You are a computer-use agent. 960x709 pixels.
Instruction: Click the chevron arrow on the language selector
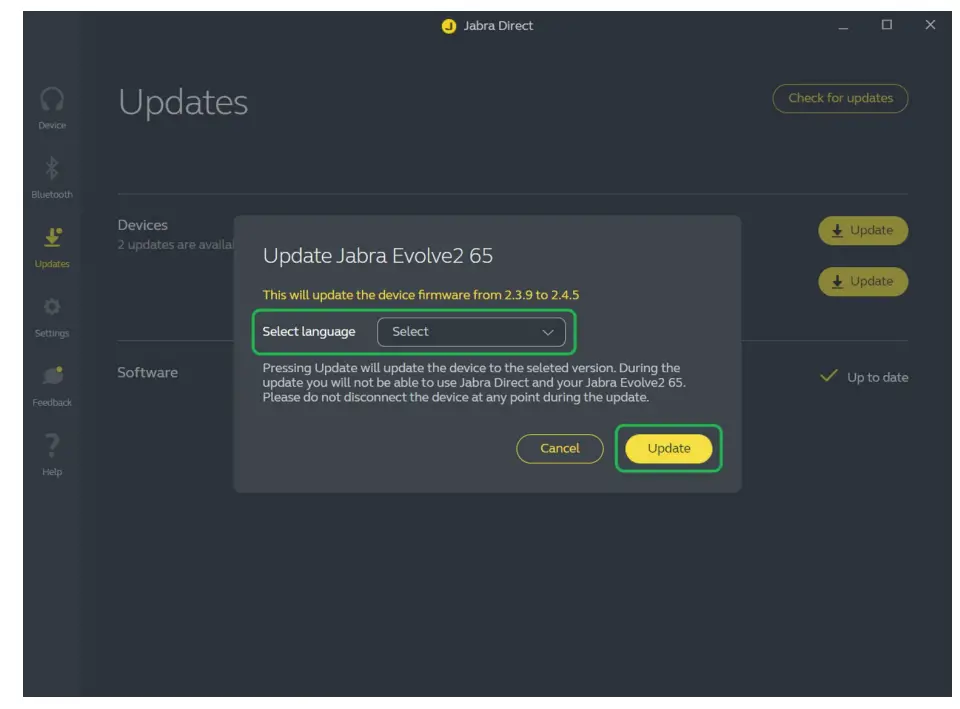click(548, 331)
